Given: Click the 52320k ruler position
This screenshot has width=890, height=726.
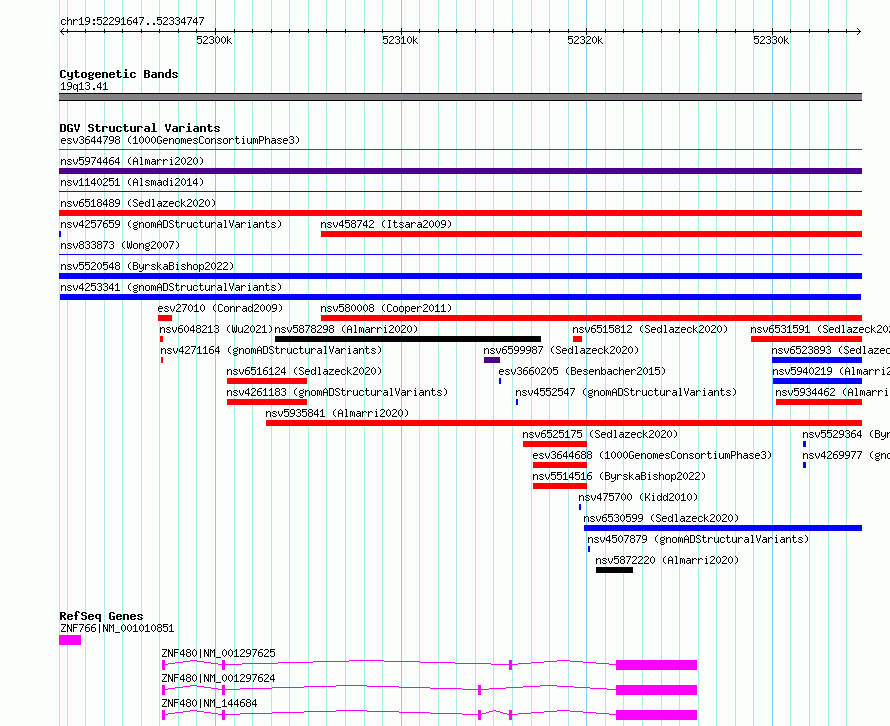Looking at the screenshot, I should pos(585,40).
